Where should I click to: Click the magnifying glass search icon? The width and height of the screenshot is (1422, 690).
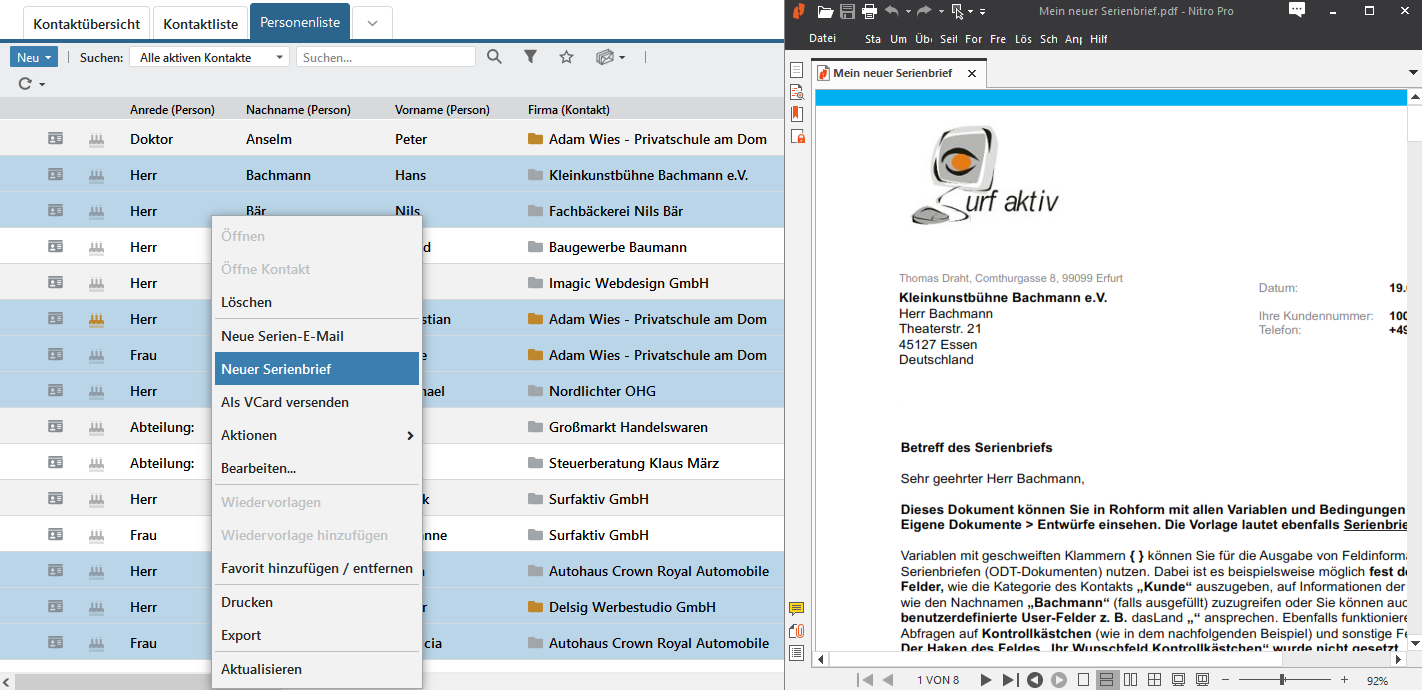(494, 57)
